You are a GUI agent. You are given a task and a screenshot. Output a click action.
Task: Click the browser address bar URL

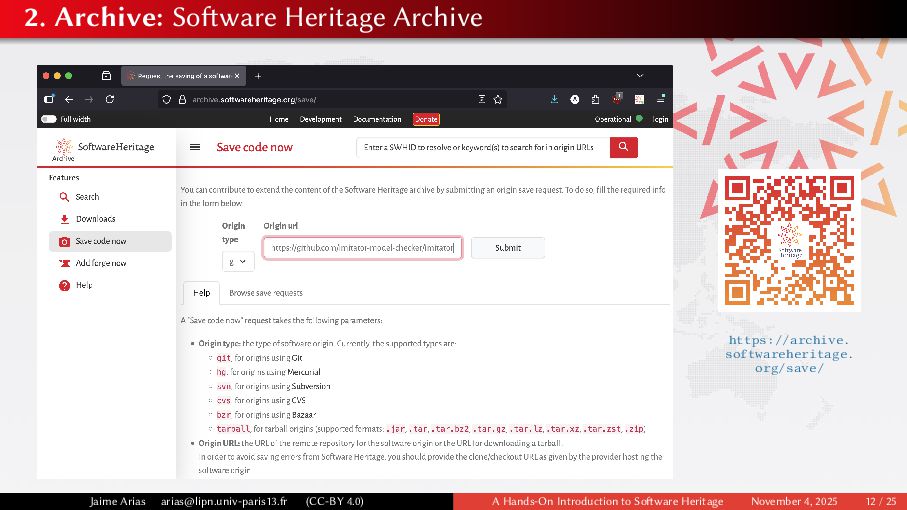point(254,99)
